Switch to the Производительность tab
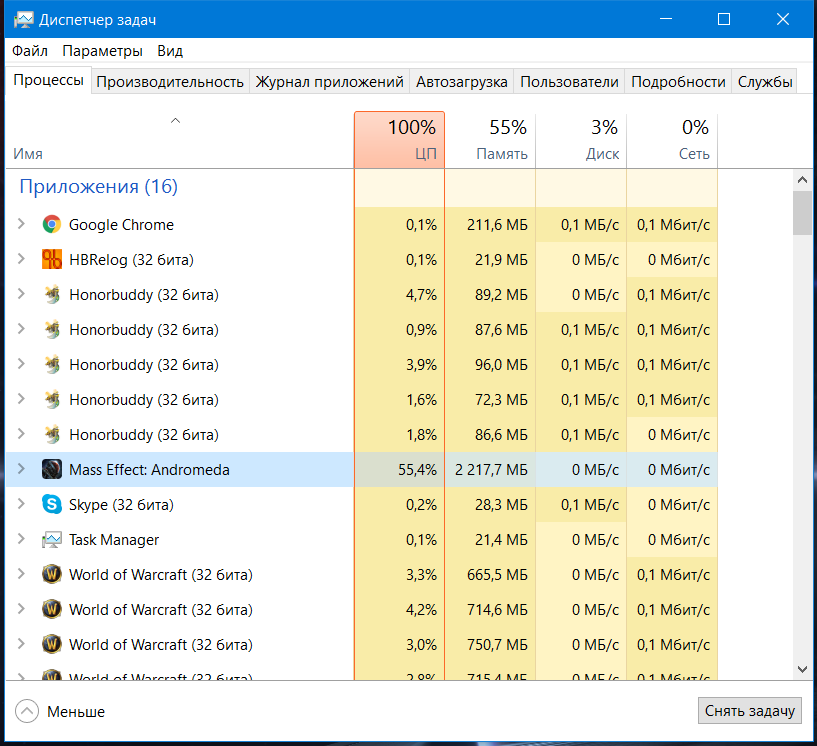 pos(170,82)
